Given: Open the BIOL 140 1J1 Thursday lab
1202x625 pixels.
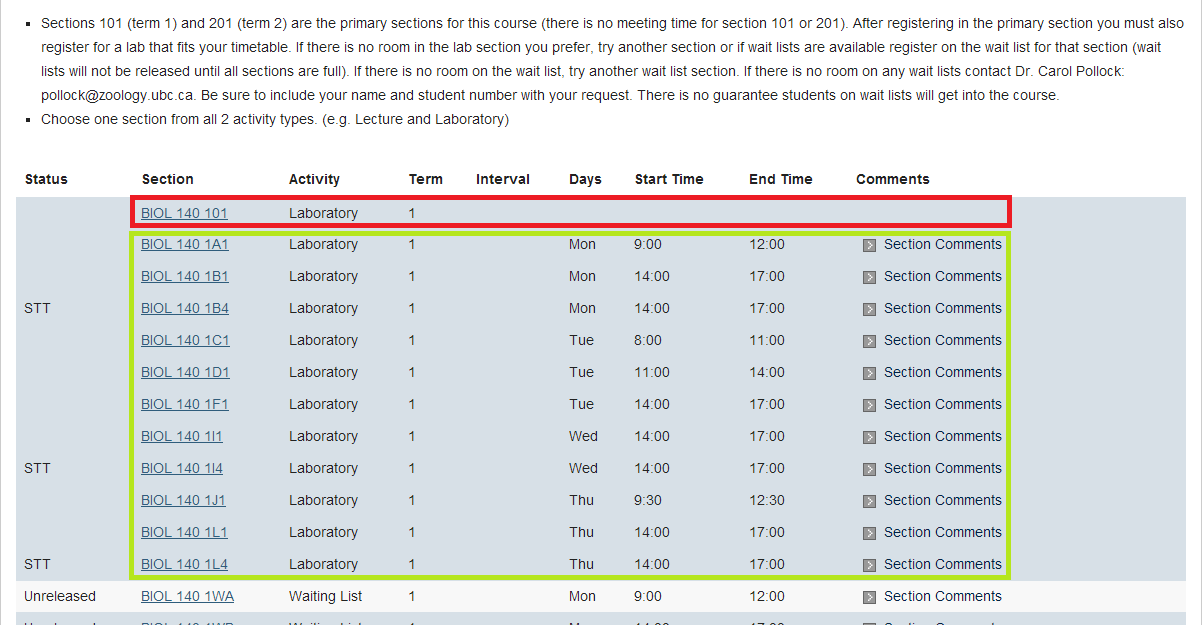Looking at the screenshot, I should (183, 500).
